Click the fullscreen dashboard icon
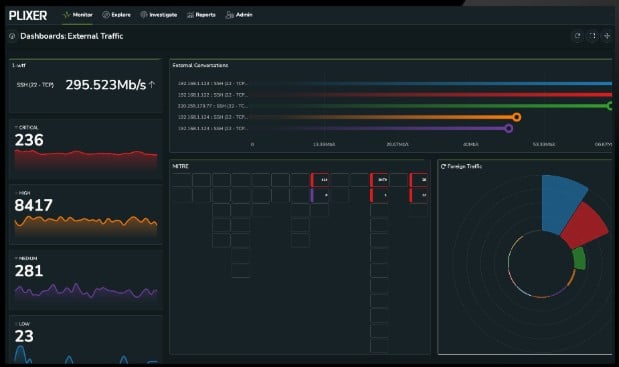The height and width of the screenshot is (367, 619). tap(593, 36)
